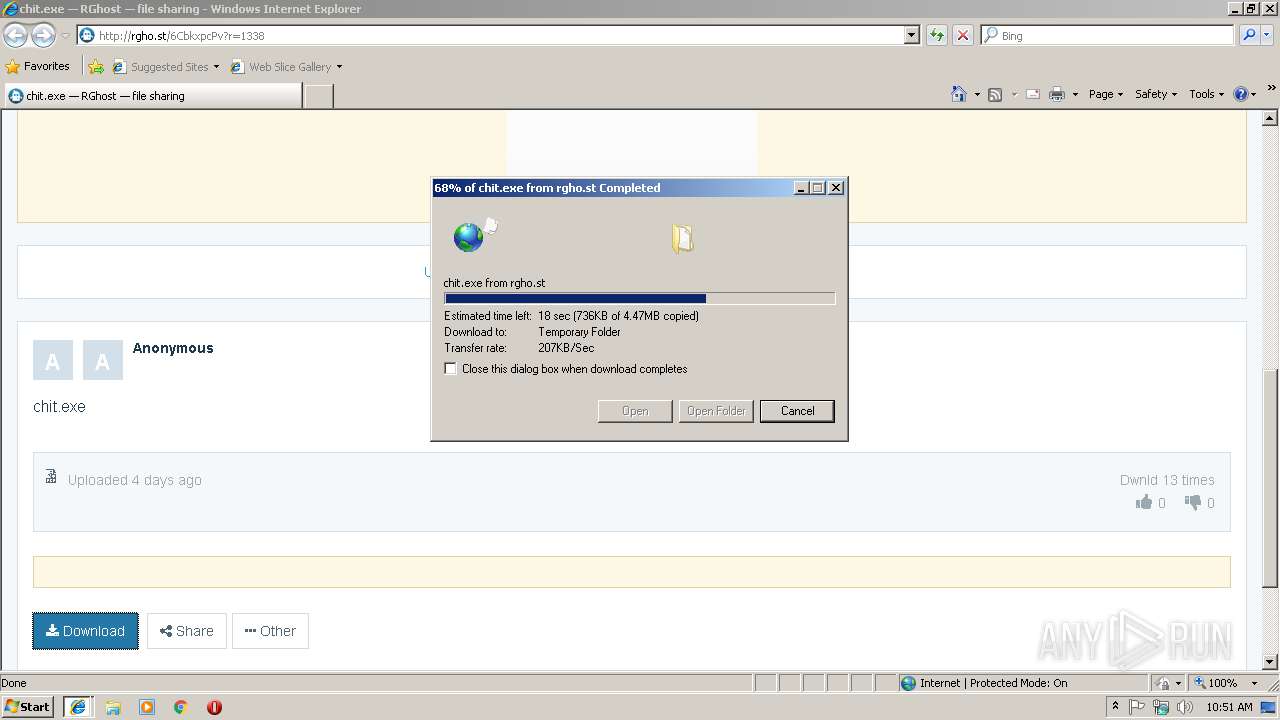The height and width of the screenshot is (720, 1280).
Task: Click 'Internet | Protected Mode: On' status
Action: tap(994, 683)
